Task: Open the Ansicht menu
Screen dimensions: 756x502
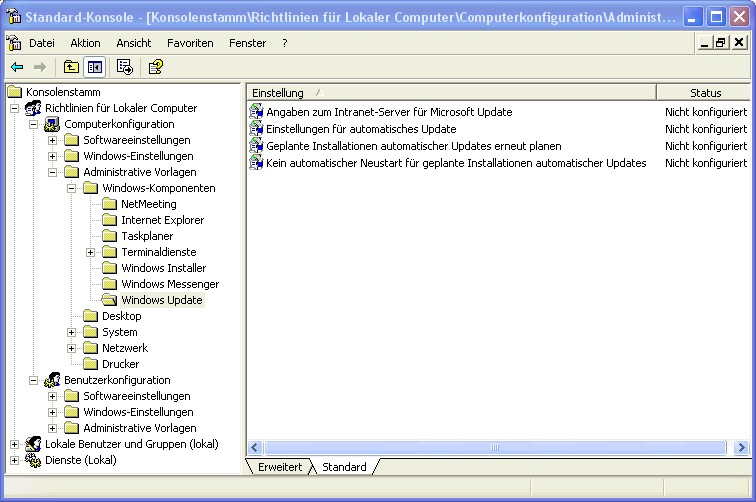Action: point(134,43)
